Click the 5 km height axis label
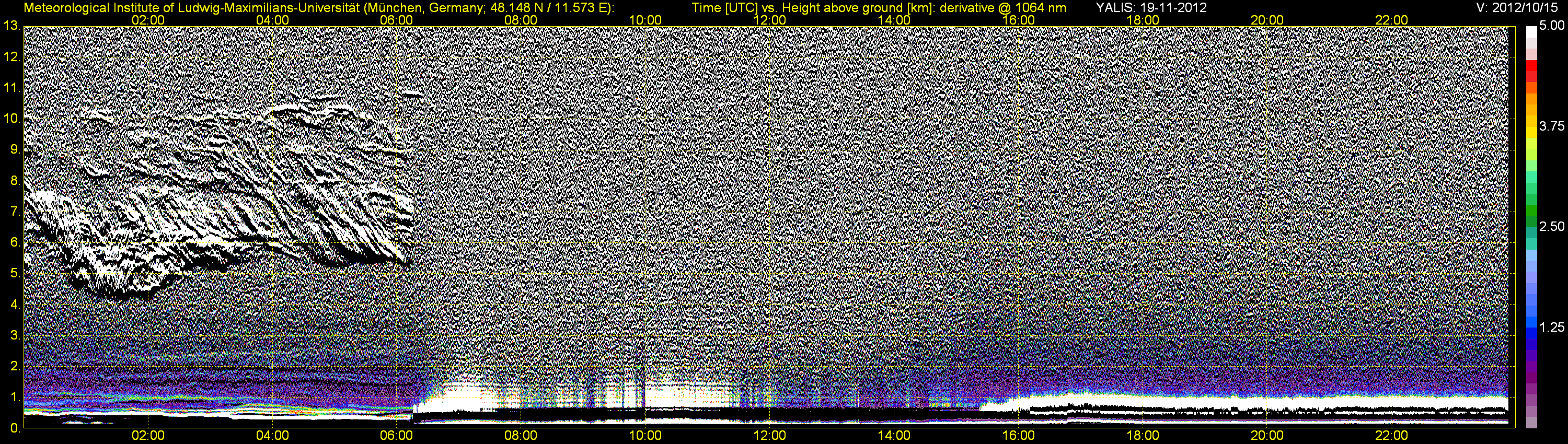This screenshot has height=444, width=1568. pyautogui.click(x=15, y=274)
